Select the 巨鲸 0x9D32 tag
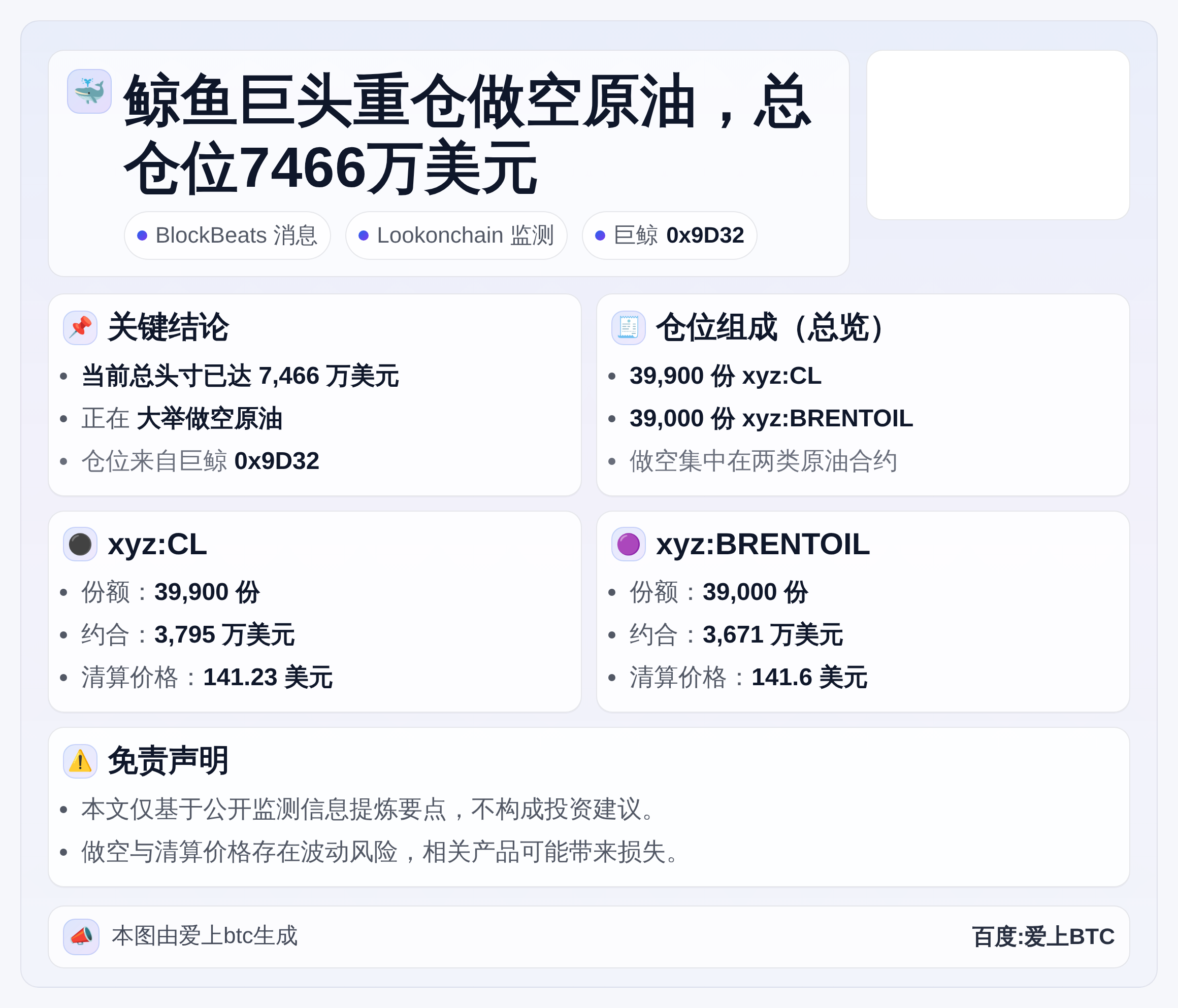The image size is (1178, 1008). (669, 235)
